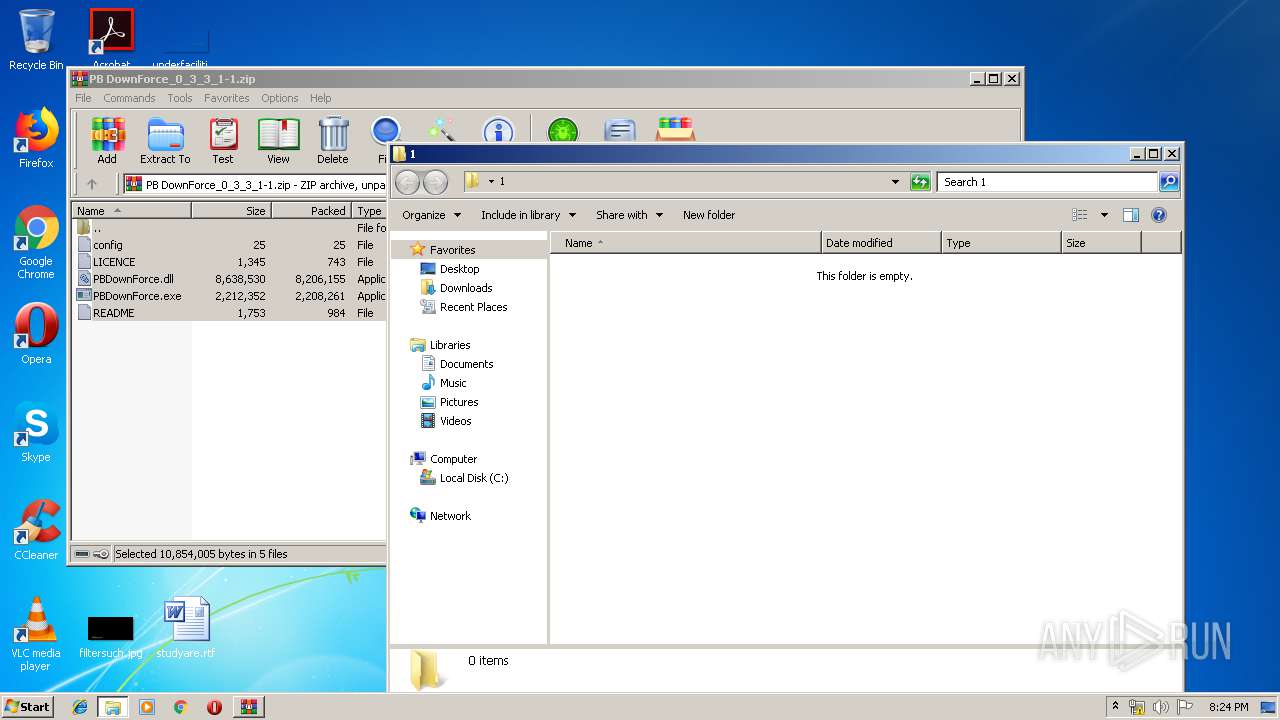
Task: Click the volume icon in system tray
Action: tap(1160, 707)
